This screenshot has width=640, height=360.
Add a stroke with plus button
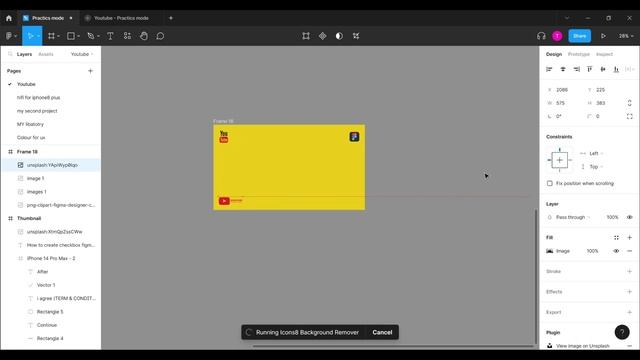click(629, 271)
